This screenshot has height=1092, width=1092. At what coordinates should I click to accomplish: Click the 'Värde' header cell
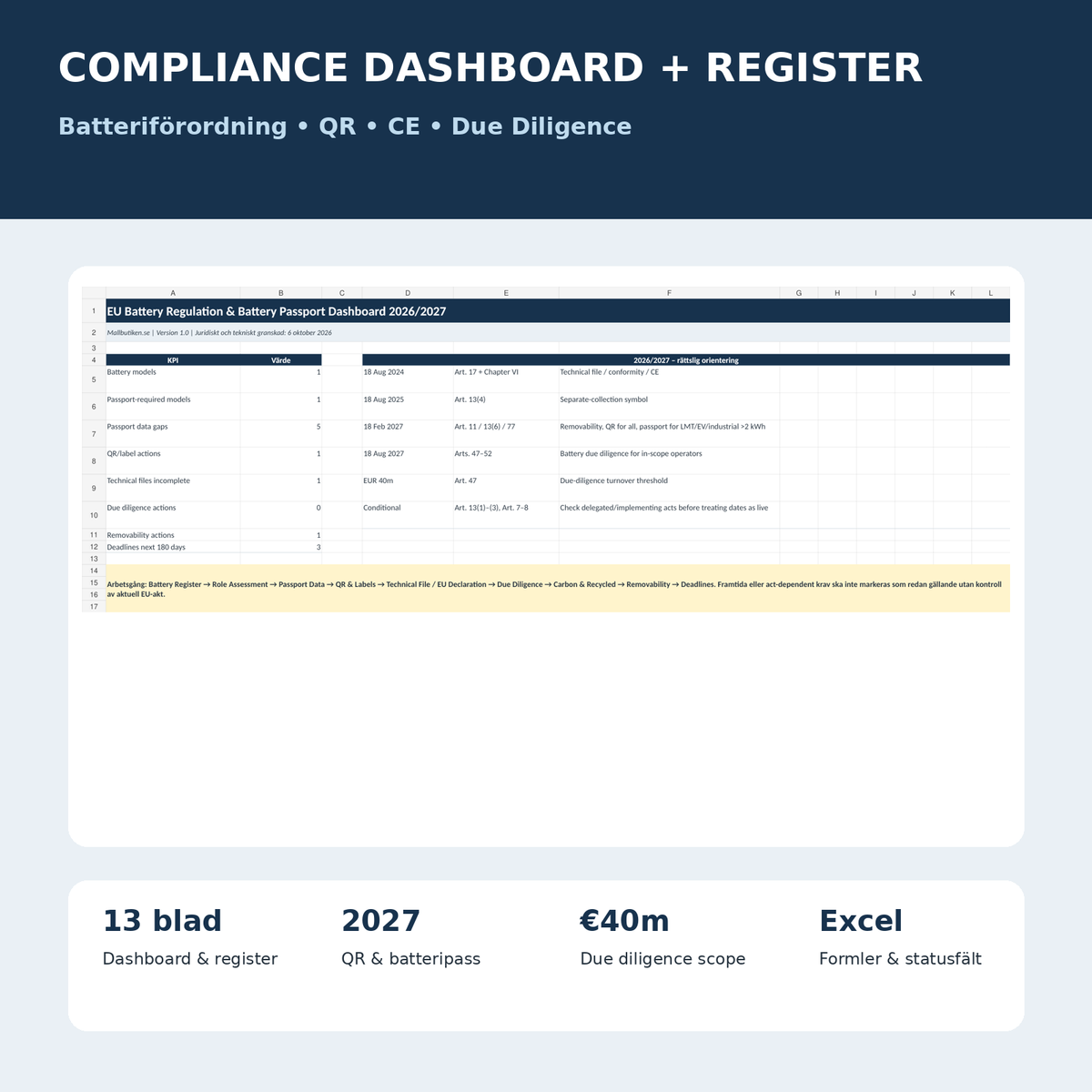(281, 360)
